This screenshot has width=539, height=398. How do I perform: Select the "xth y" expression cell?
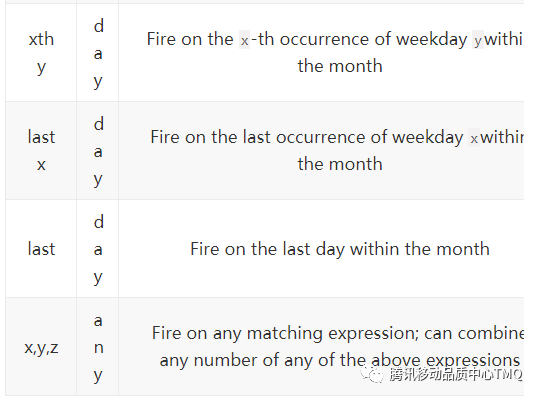pyautogui.click(x=41, y=53)
